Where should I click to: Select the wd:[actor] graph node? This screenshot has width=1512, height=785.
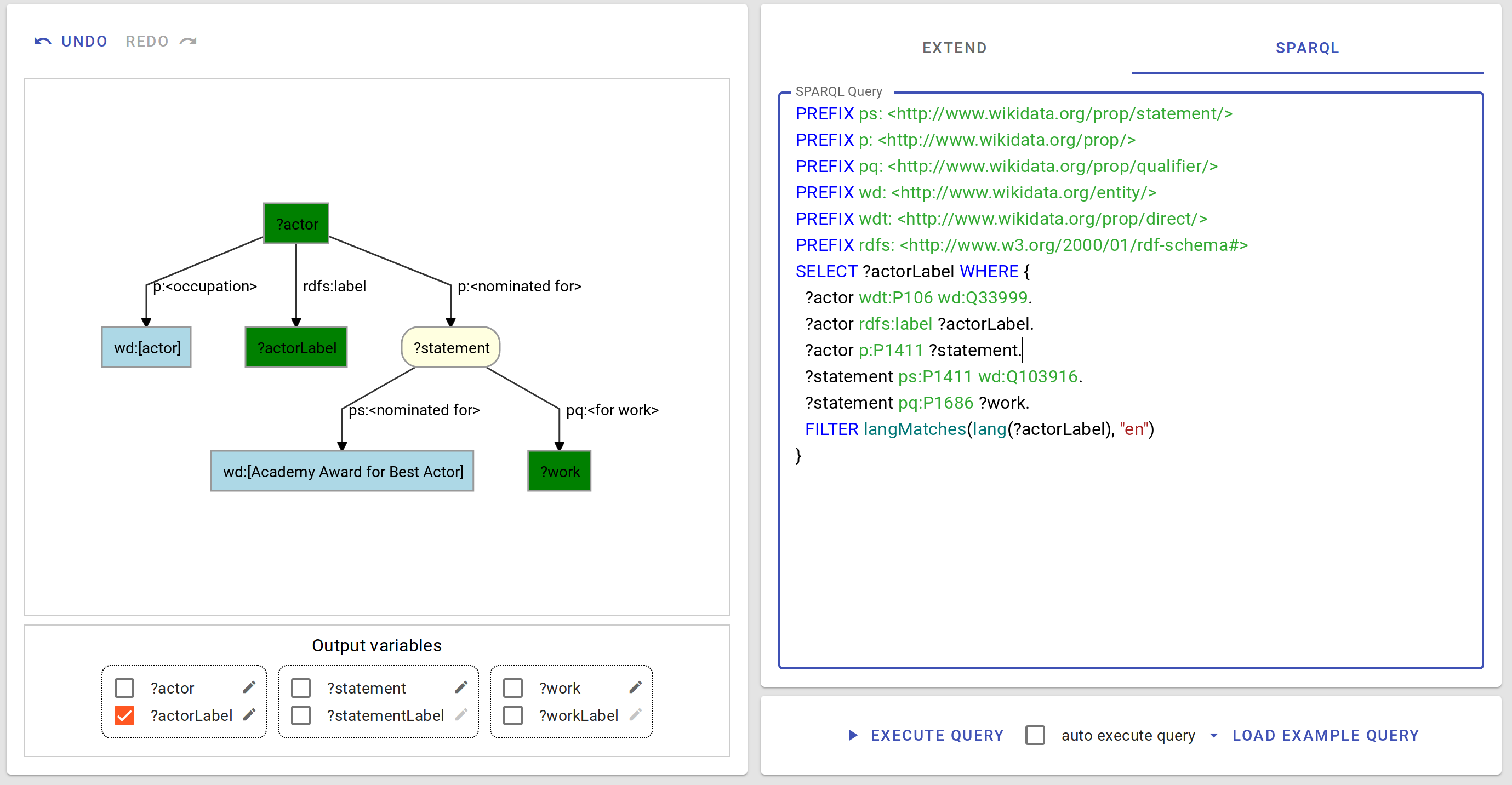(147, 347)
